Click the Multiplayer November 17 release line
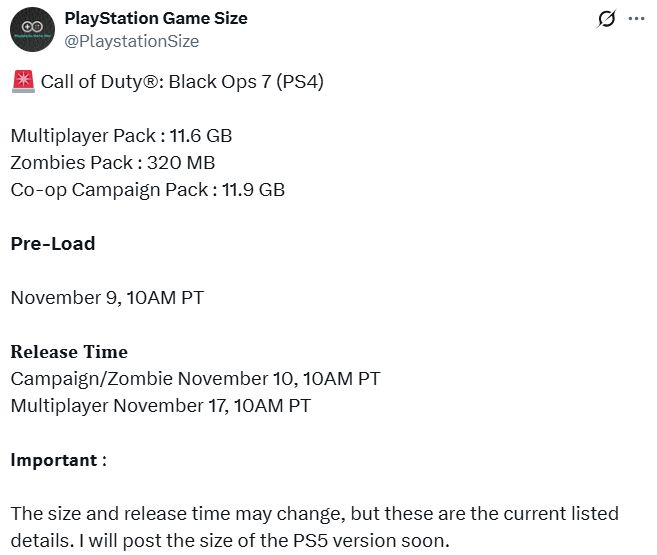 click(x=160, y=405)
